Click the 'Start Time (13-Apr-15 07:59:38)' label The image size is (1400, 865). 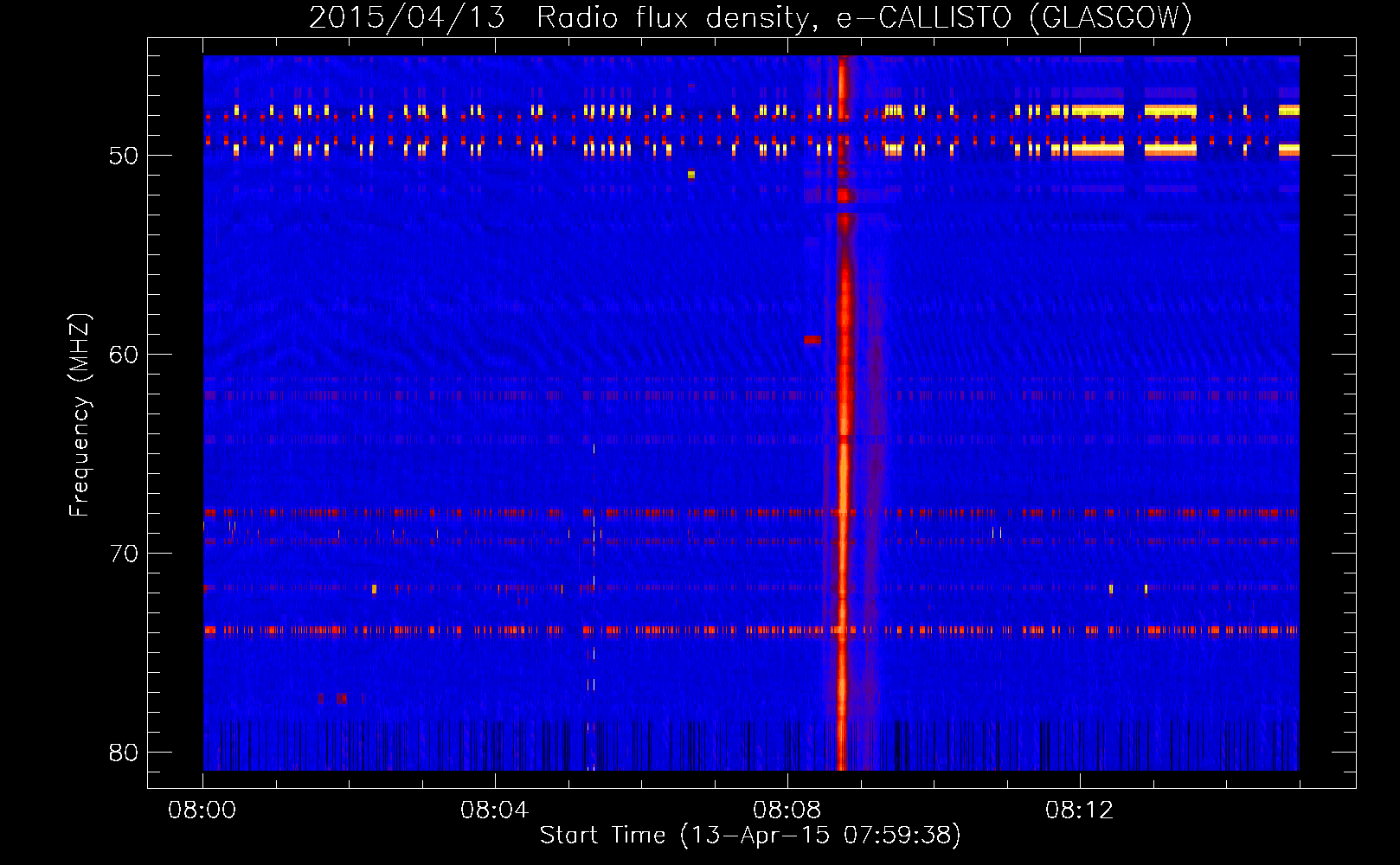coord(750,835)
